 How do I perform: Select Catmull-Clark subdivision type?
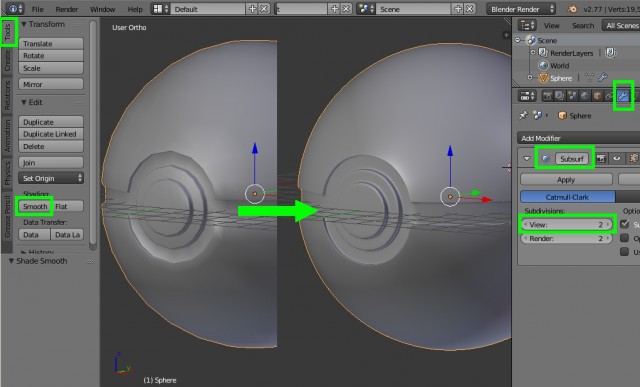tap(567, 197)
